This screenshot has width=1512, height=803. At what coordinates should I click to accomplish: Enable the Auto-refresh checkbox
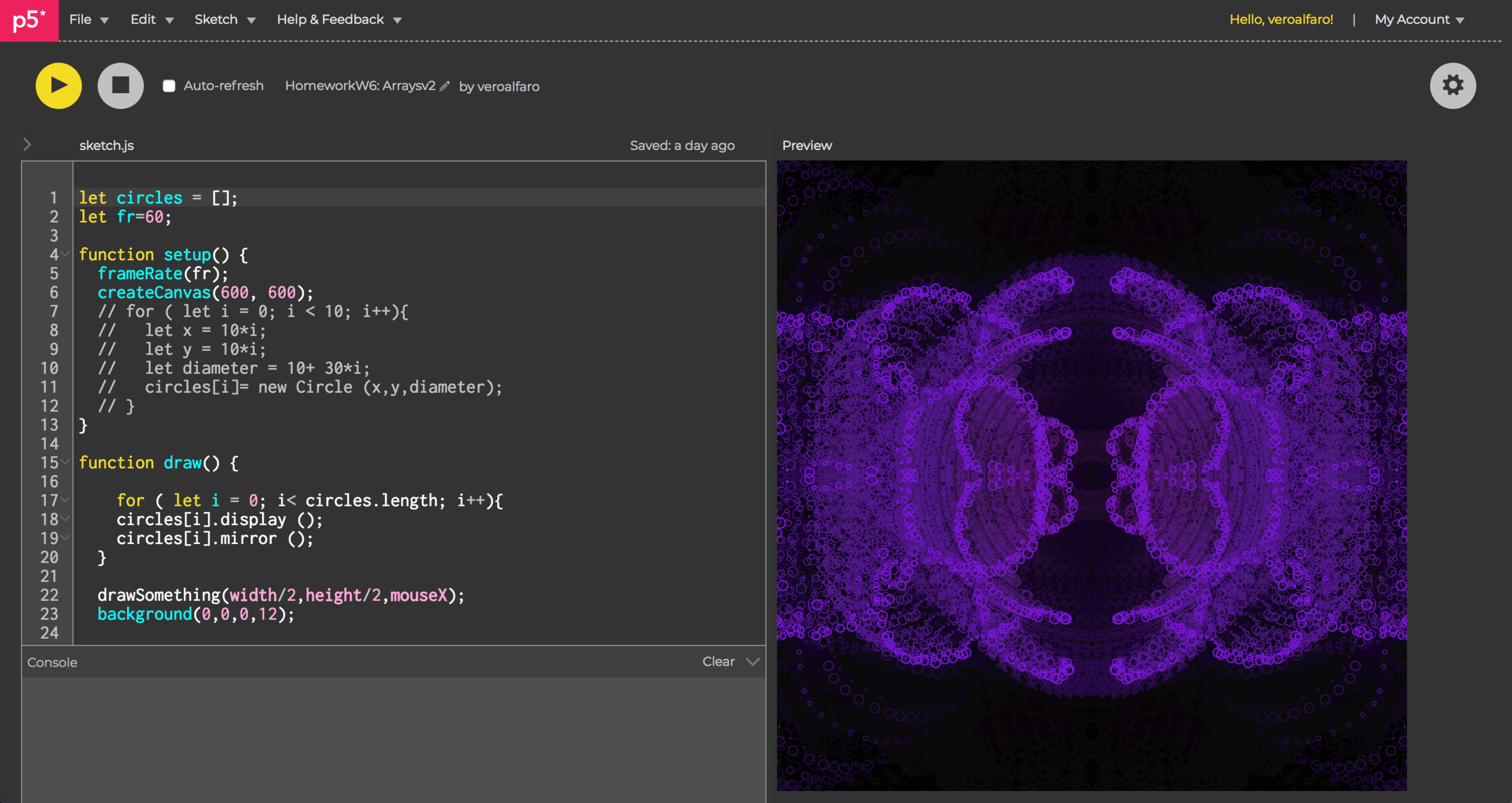pyautogui.click(x=169, y=86)
